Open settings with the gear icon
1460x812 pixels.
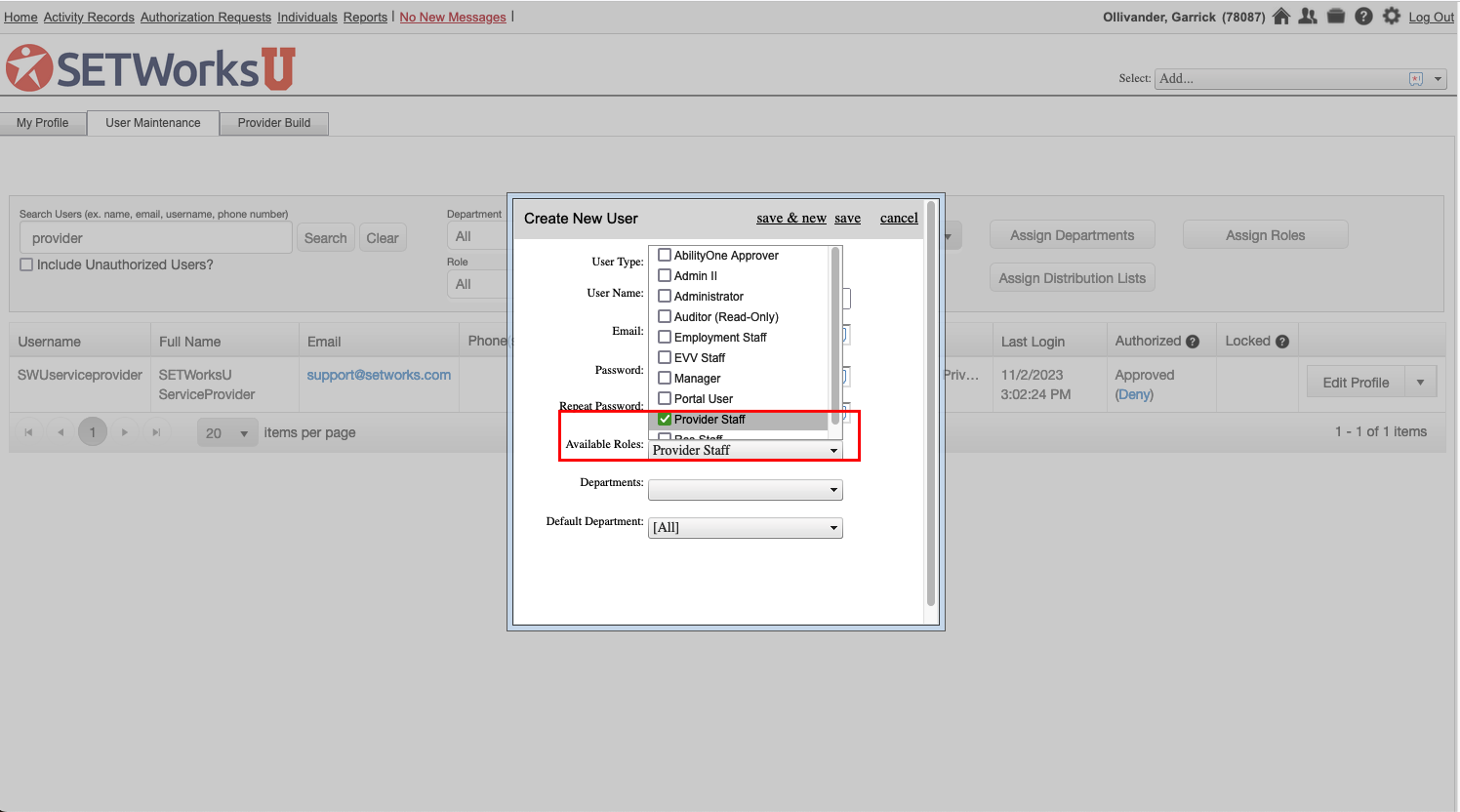click(1392, 17)
